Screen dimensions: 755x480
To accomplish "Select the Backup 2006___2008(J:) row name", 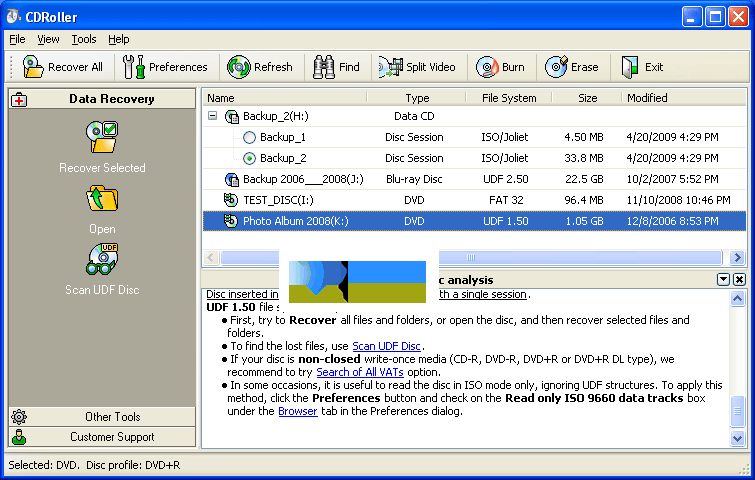I will (x=303, y=179).
